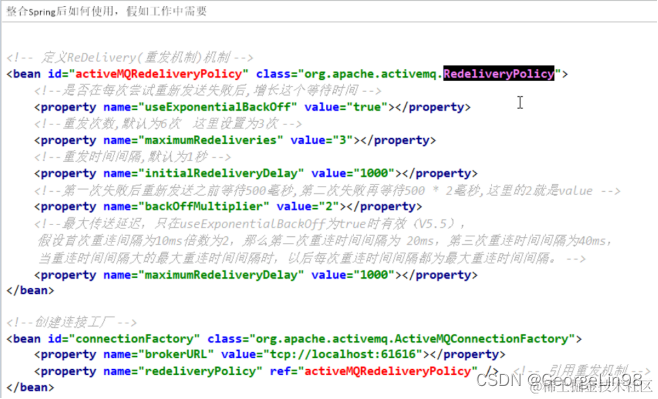Click the ref activeMQRedeliveryPolicy value
This screenshot has width=658, height=399.
coord(388,371)
